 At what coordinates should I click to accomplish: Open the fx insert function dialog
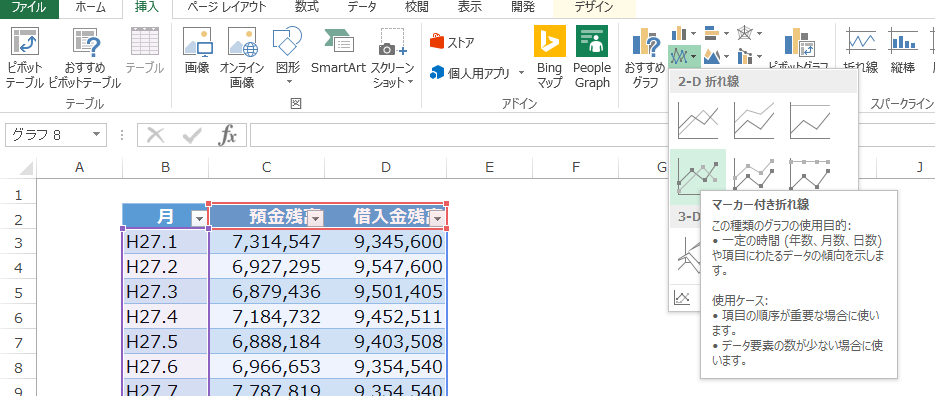[227, 136]
